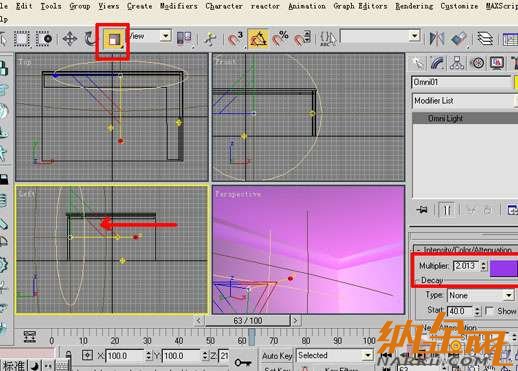This screenshot has width=518, height=371.
Task: Click the Decay Start value field
Action: point(460,311)
